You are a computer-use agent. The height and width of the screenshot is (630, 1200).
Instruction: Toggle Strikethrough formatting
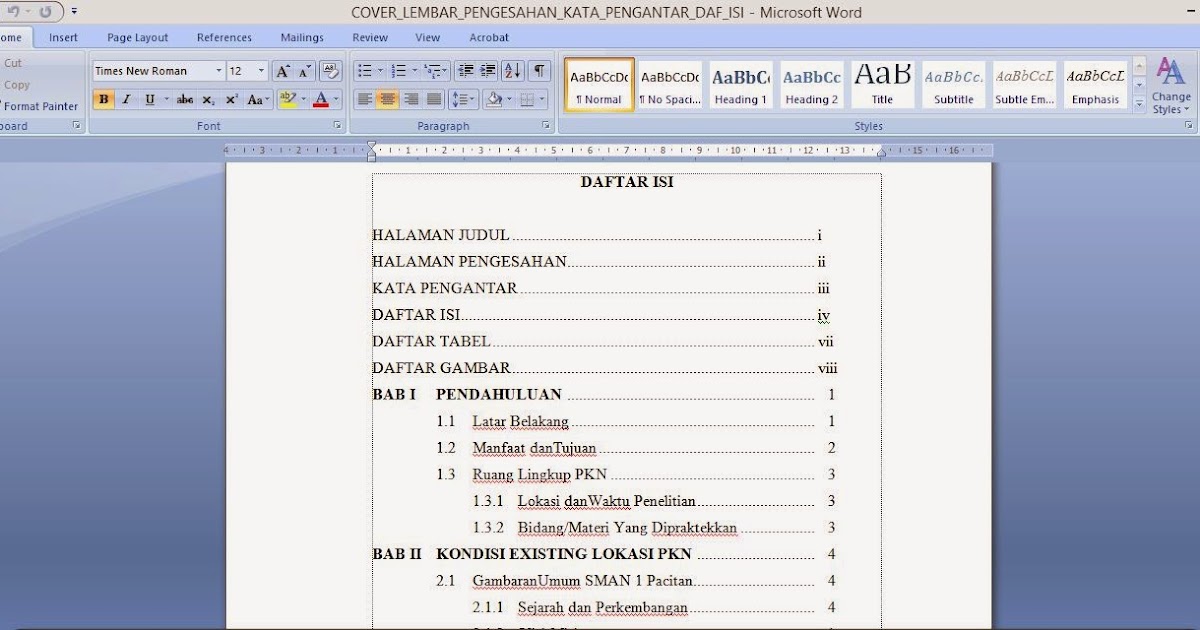[x=185, y=100]
